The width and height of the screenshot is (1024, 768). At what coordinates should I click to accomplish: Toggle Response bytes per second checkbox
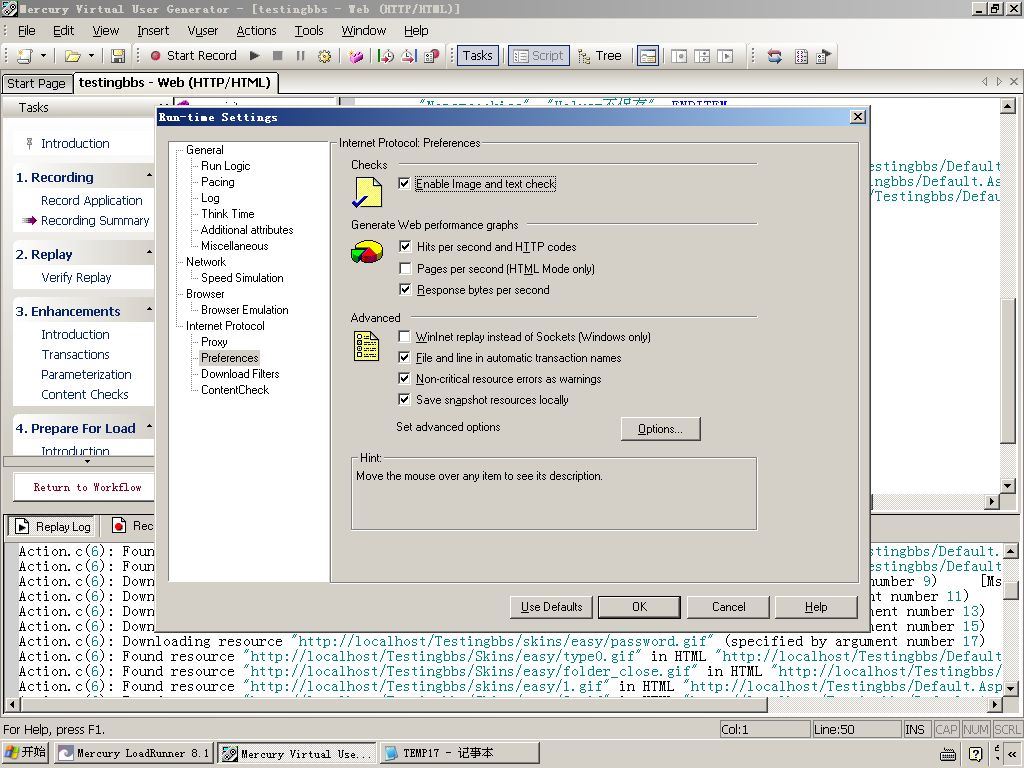click(x=405, y=289)
